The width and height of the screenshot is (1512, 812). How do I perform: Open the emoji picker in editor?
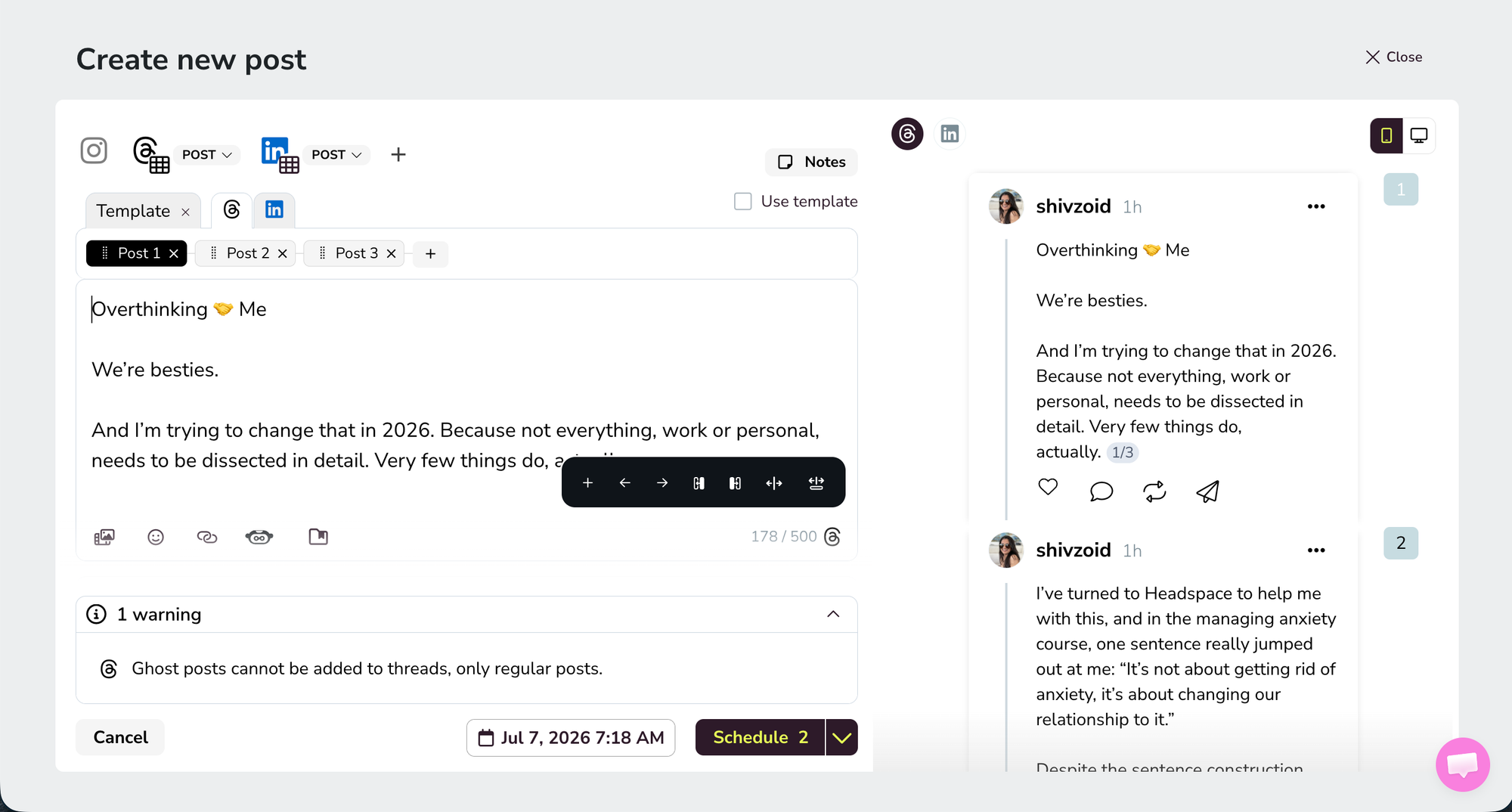coord(156,537)
